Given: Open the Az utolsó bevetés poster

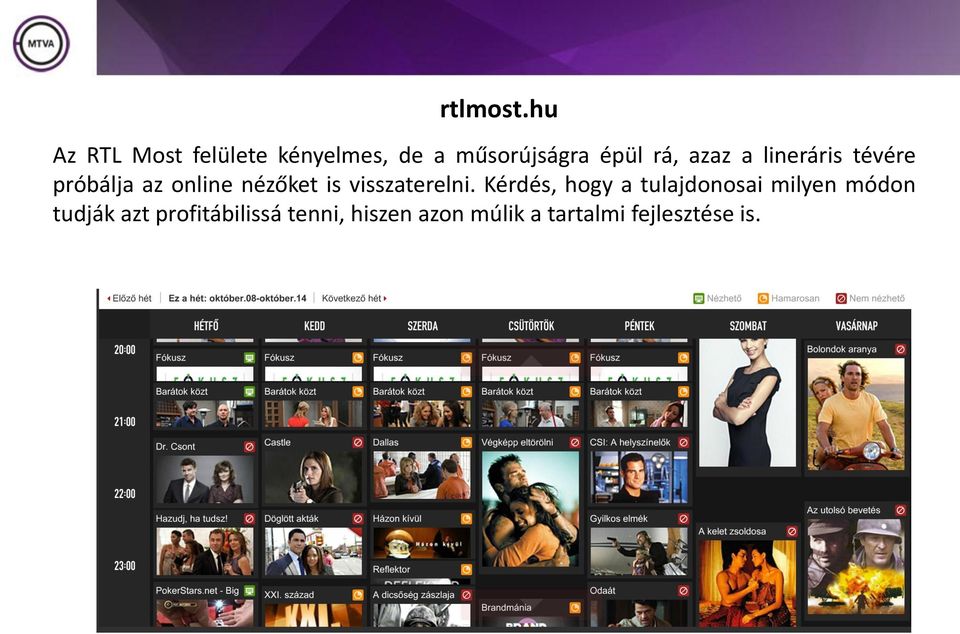Looking at the screenshot, I should coord(856,567).
